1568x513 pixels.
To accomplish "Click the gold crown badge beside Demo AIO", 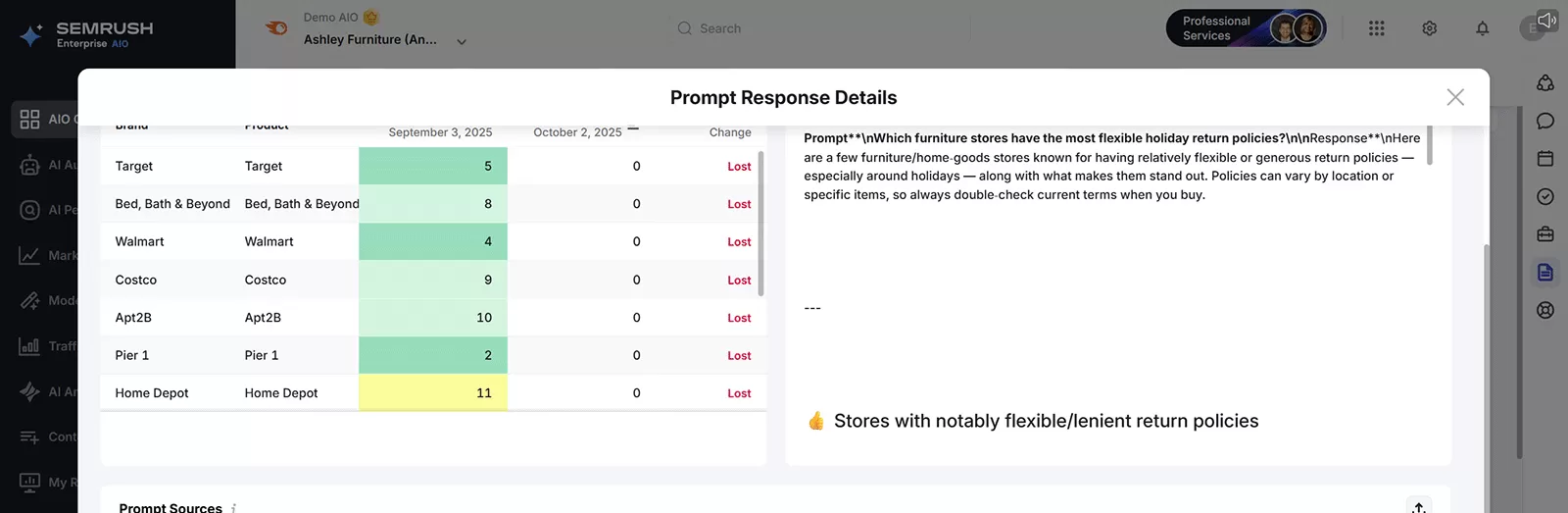I will [371, 17].
